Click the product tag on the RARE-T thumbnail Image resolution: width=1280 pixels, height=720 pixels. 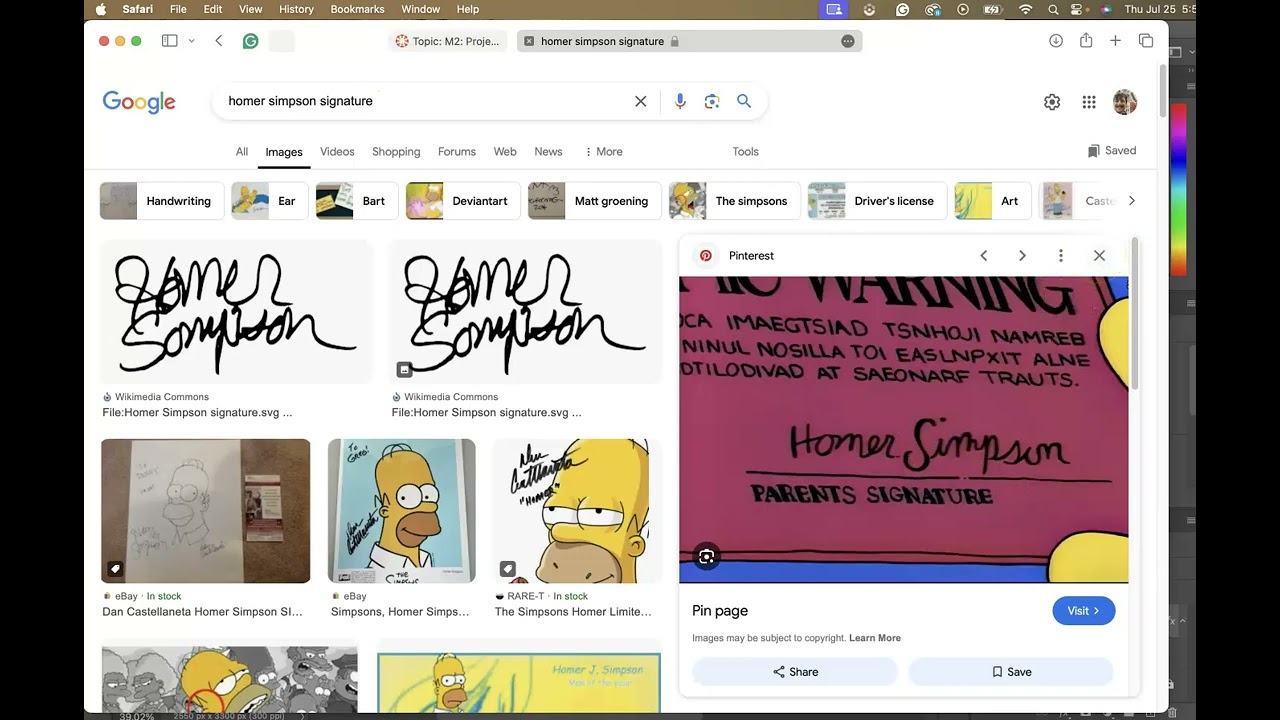(508, 569)
